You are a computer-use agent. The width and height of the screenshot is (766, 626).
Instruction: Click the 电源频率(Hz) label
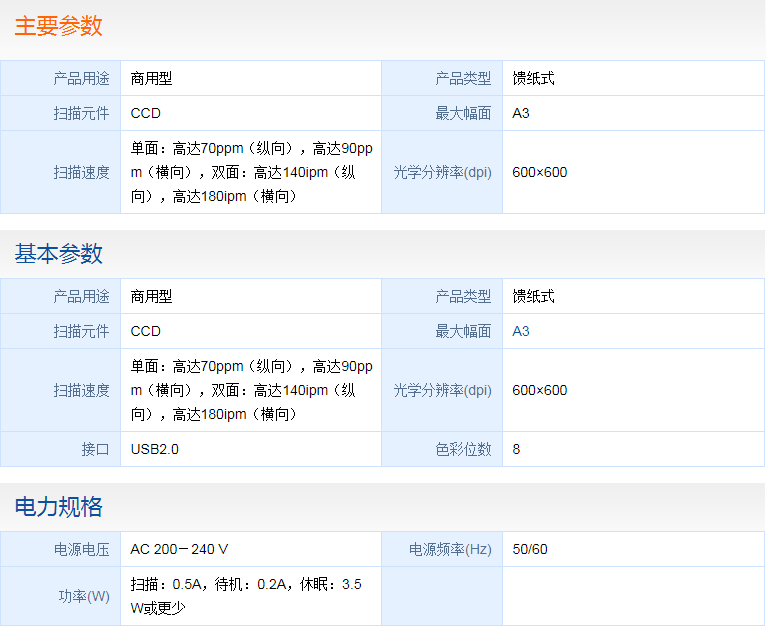(x=450, y=549)
